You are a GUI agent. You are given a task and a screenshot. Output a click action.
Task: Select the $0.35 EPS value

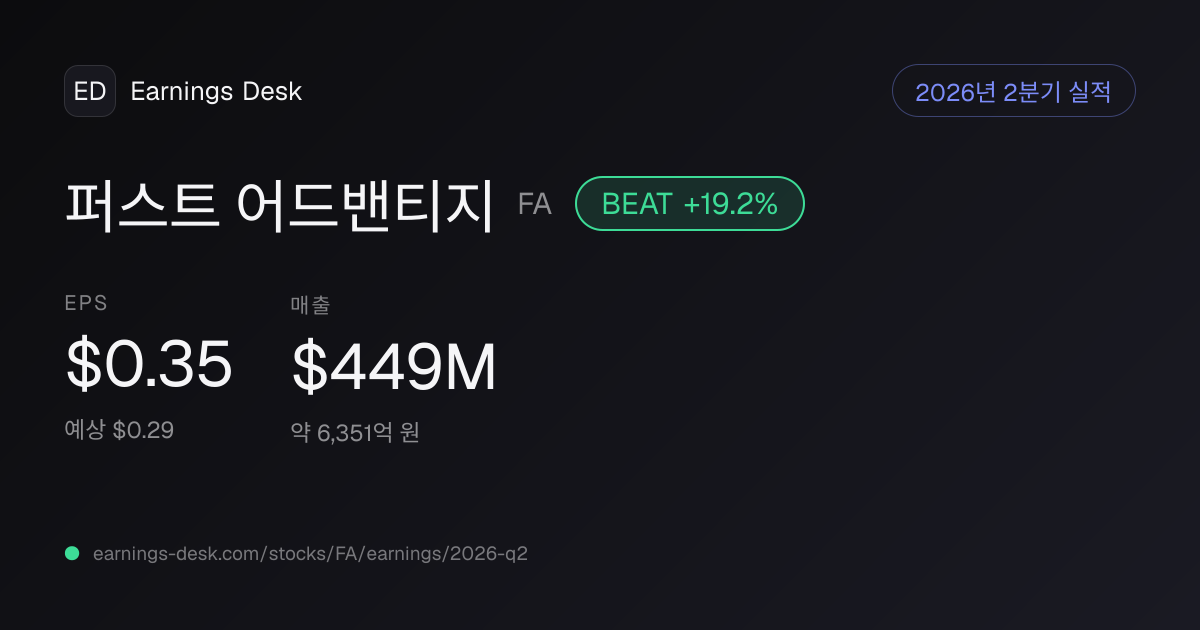[149, 365]
